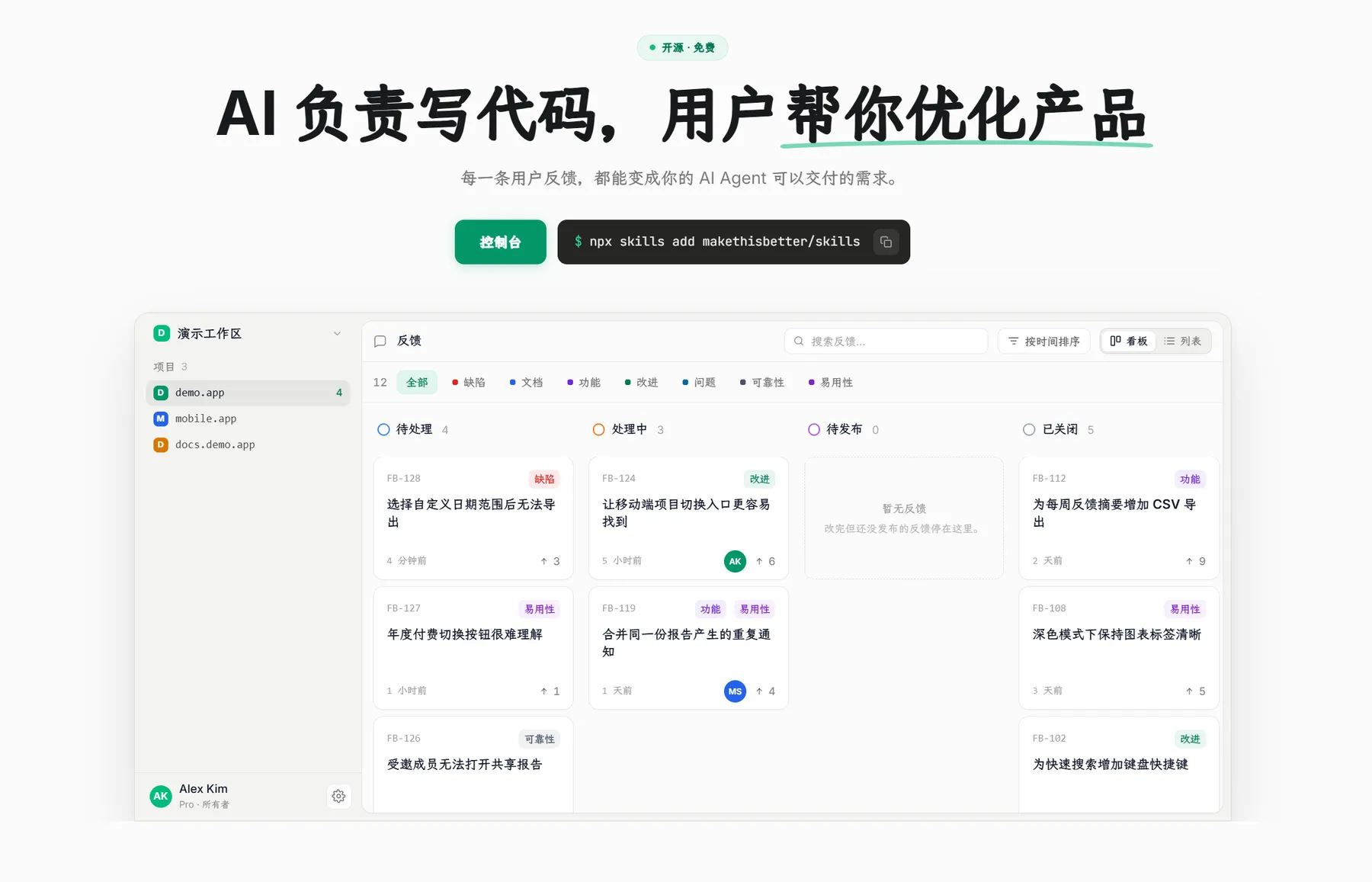Filter by 改进 tag

tap(642, 383)
